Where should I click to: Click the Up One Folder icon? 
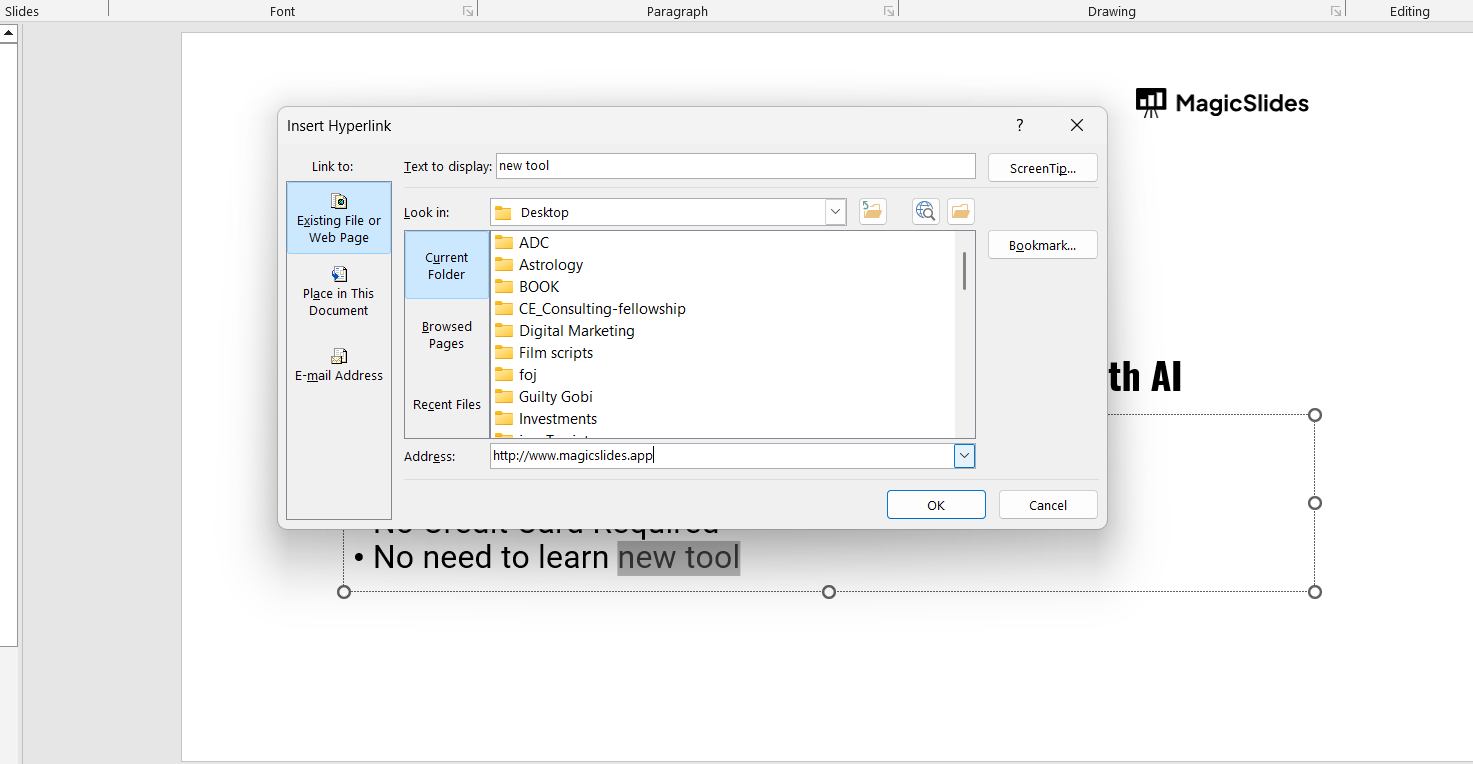point(873,211)
